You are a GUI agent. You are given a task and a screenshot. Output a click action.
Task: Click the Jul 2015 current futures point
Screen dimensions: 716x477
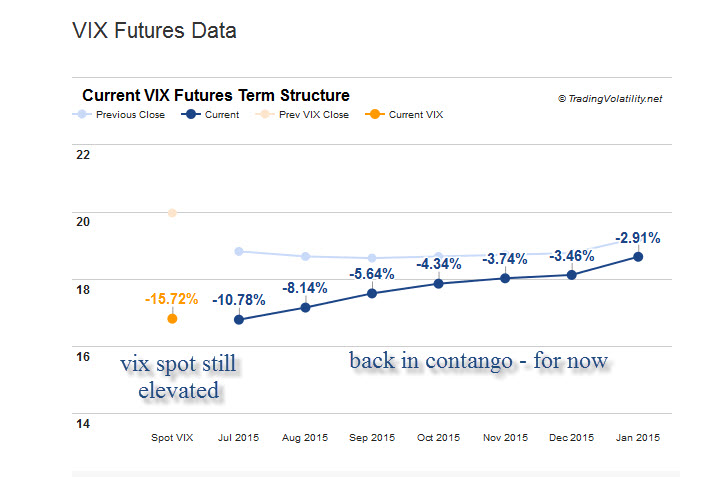[239, 320]
